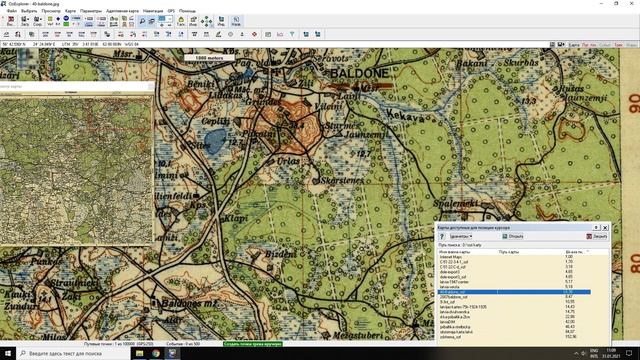Open Chrome from the taskbar

156,353
